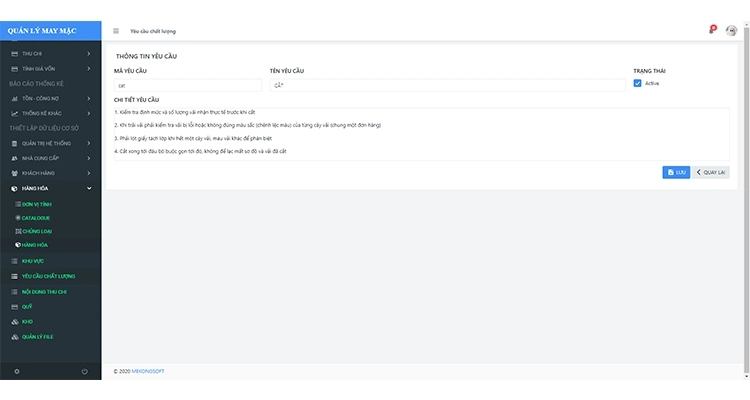Open the Quỹ fund sidebar item
This screenshot has width=750, height=400.
(x=27, y=306)
